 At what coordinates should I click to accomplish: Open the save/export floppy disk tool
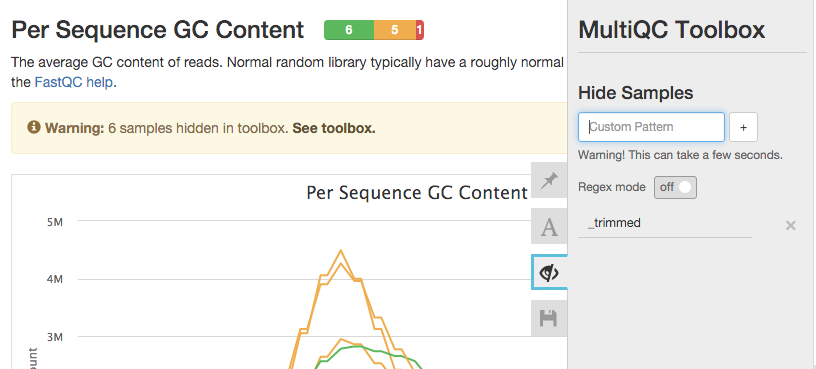tap(549, 317)
